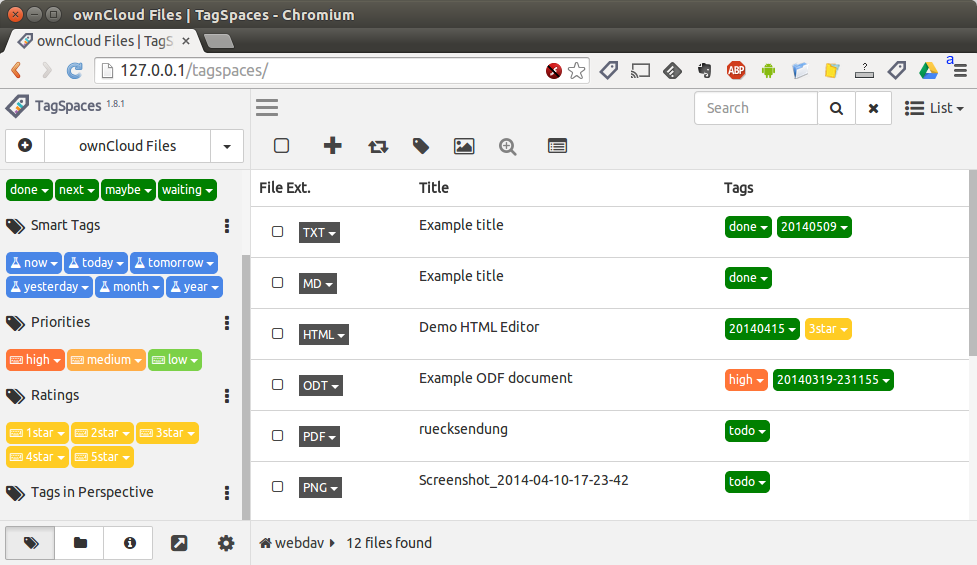Click the ownCloud Files location button
The width and height of the screenshot is (977, 565).
127,146
